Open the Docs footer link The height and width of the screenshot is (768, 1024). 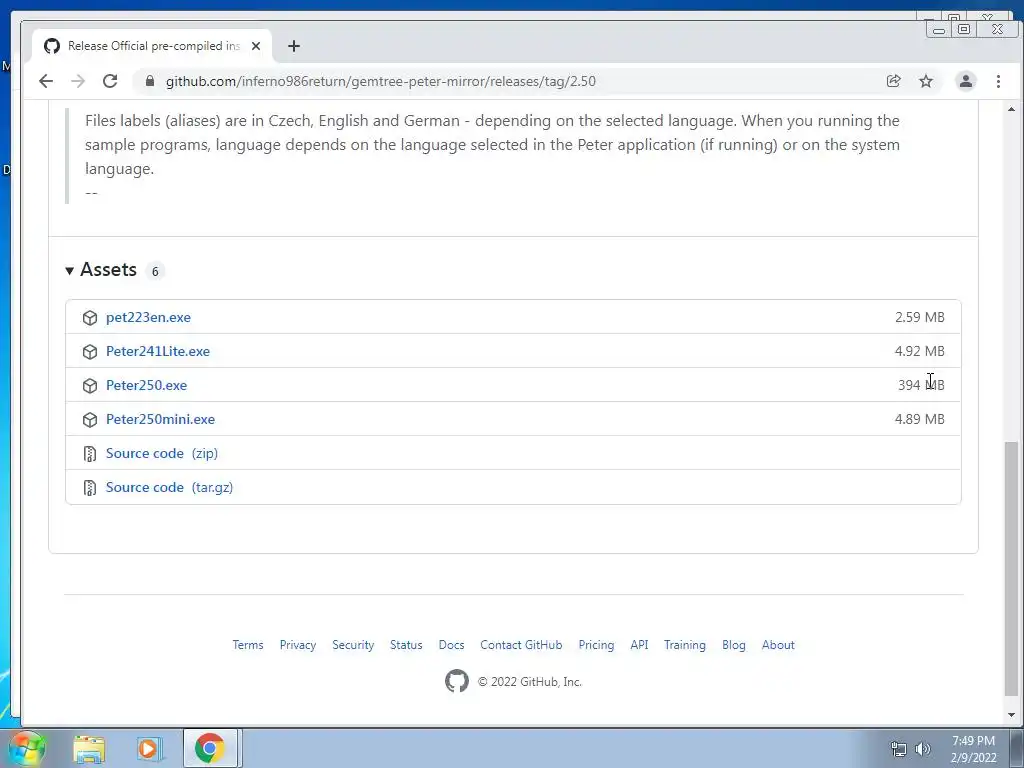point(451,645)
